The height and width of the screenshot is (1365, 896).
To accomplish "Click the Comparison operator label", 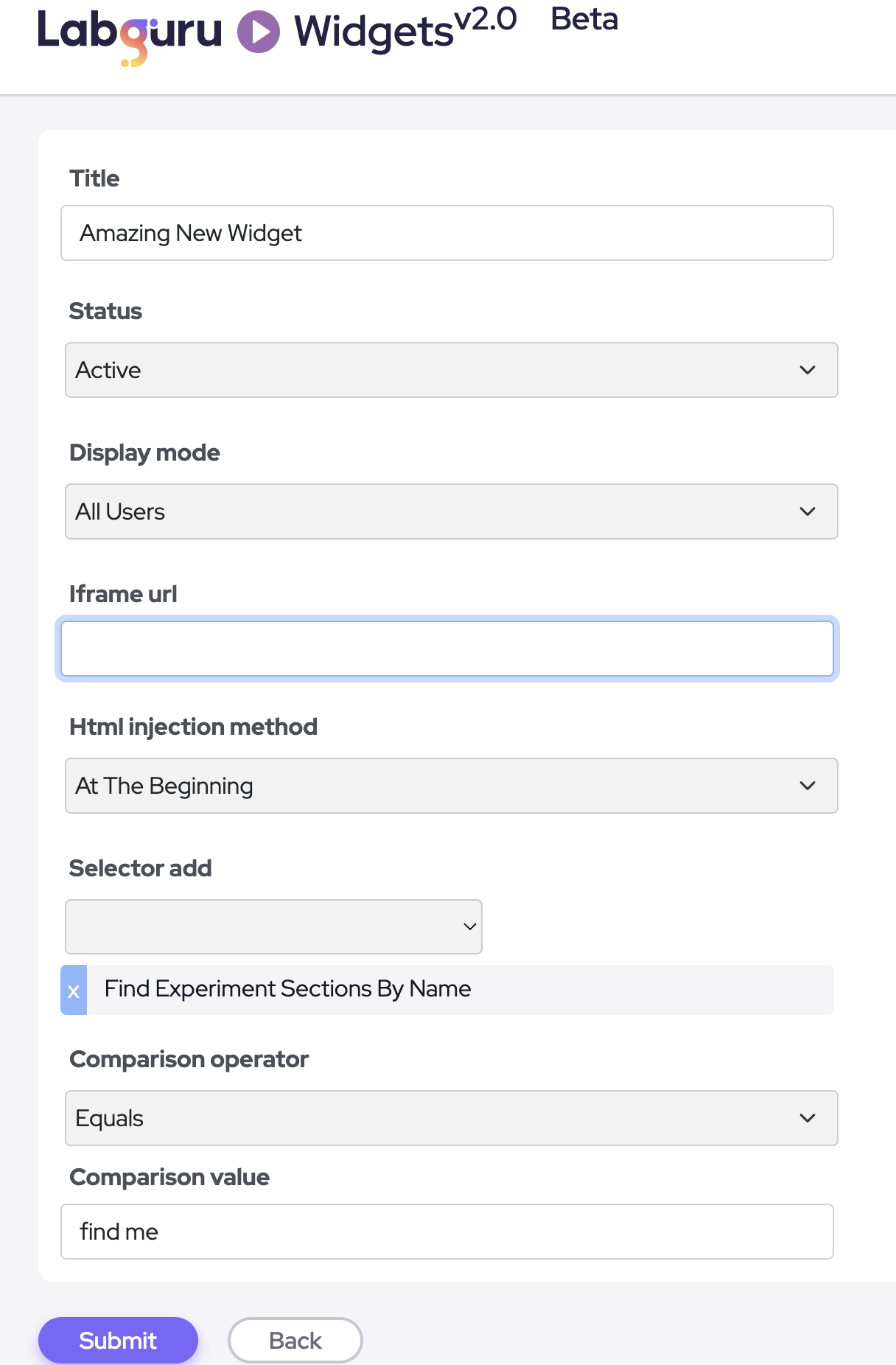I will click(189, 1059).
